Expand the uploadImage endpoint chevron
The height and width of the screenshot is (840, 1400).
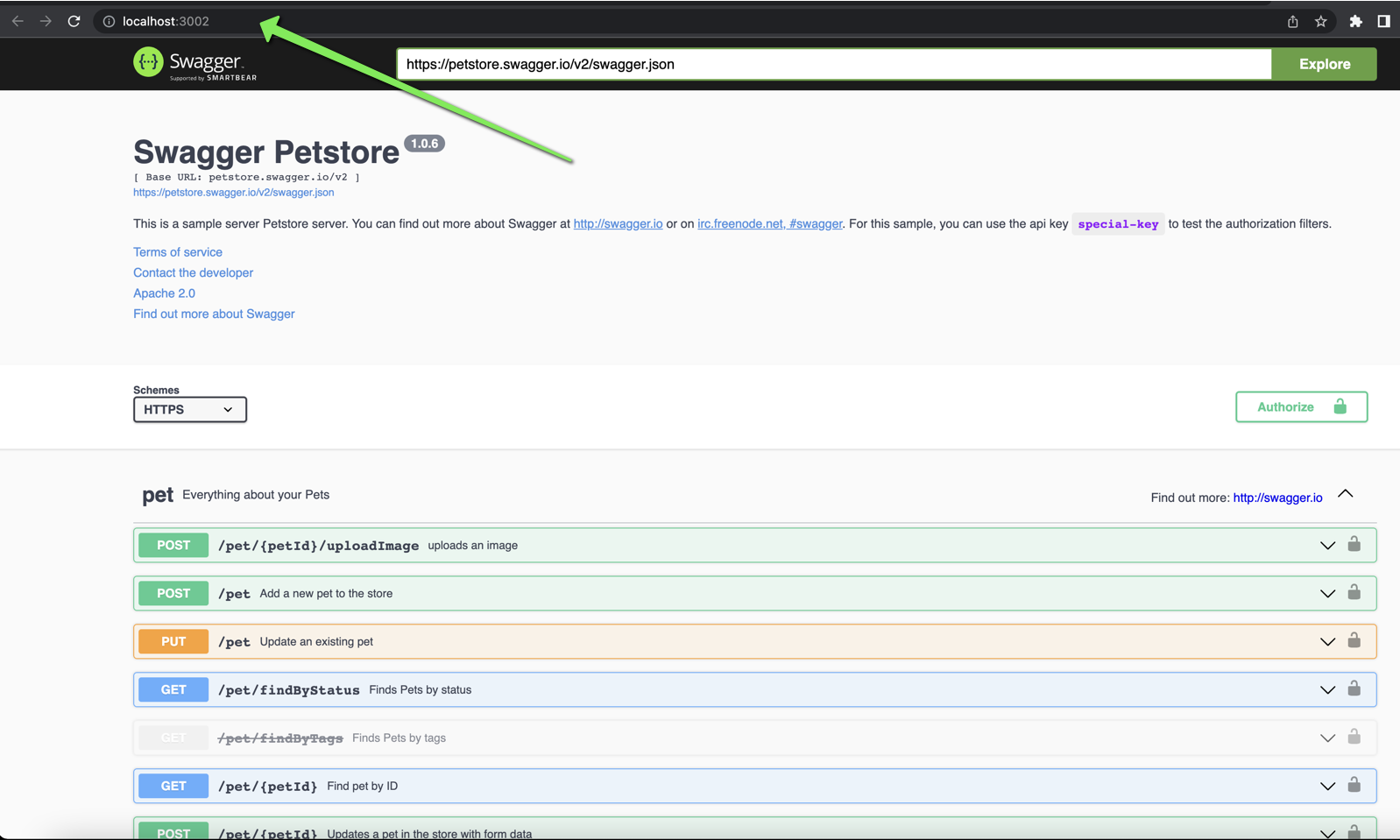(x=1327, y=546)
